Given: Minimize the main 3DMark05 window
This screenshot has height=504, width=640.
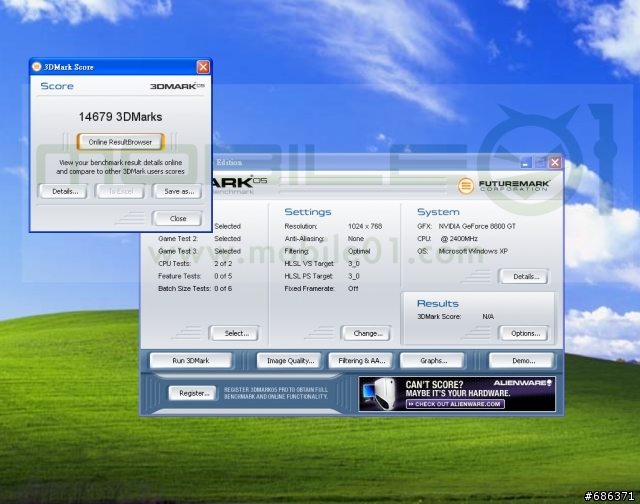Looking at the screenshot, I should 526,162.
